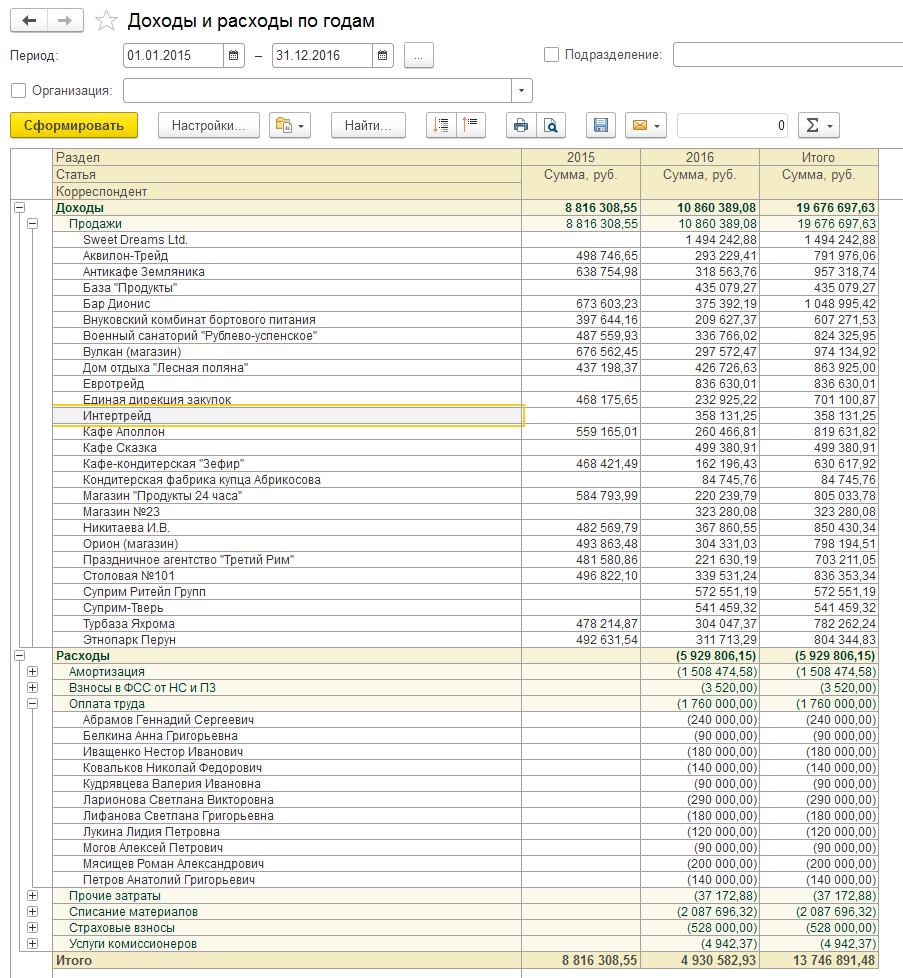Open the Организация dropdown list
This screenshot has width=903, height=978.
pyautogui.click(x=521, y=90)
